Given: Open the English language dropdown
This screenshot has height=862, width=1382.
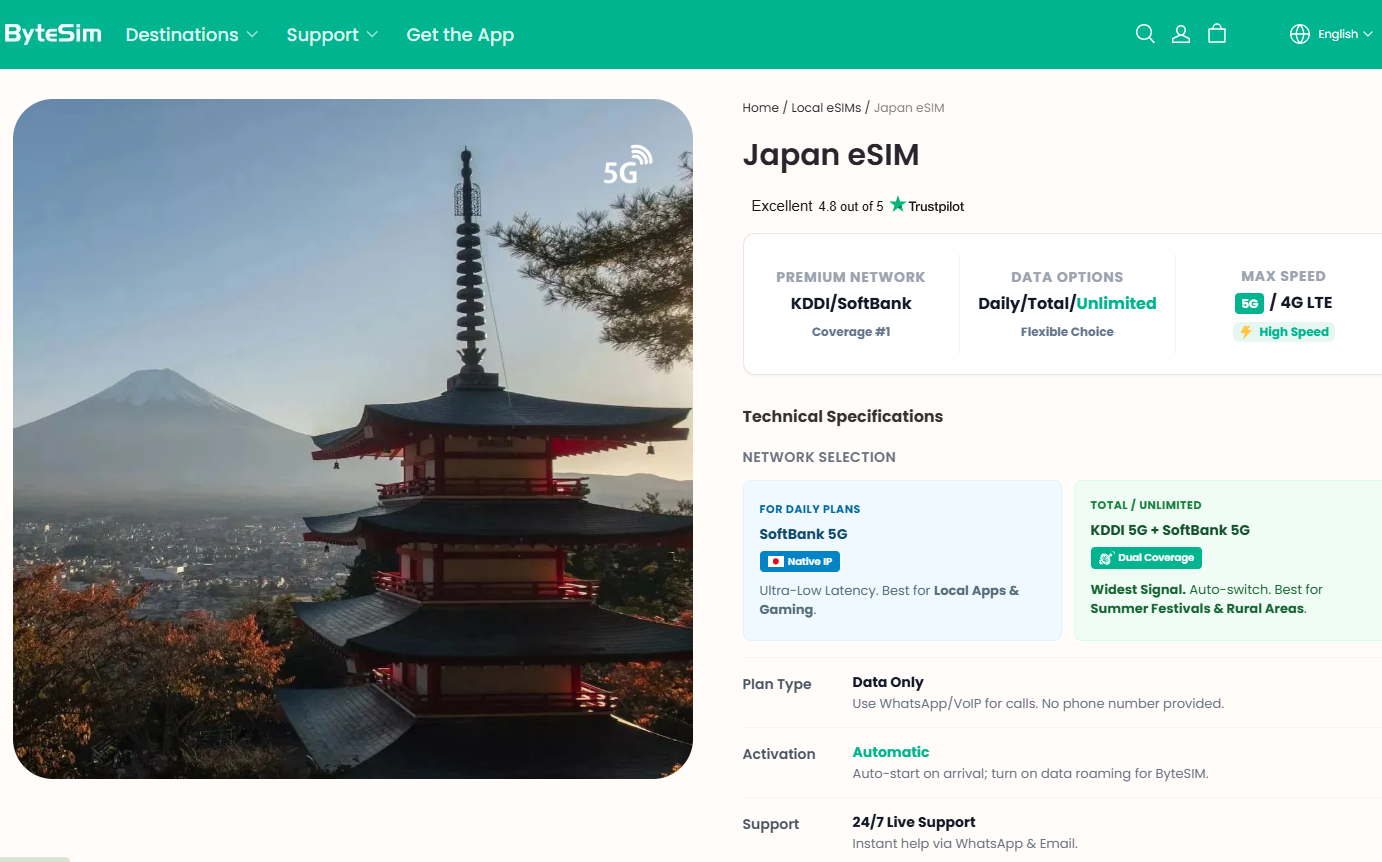Looking at the screenshot, I should (1345, 34).
